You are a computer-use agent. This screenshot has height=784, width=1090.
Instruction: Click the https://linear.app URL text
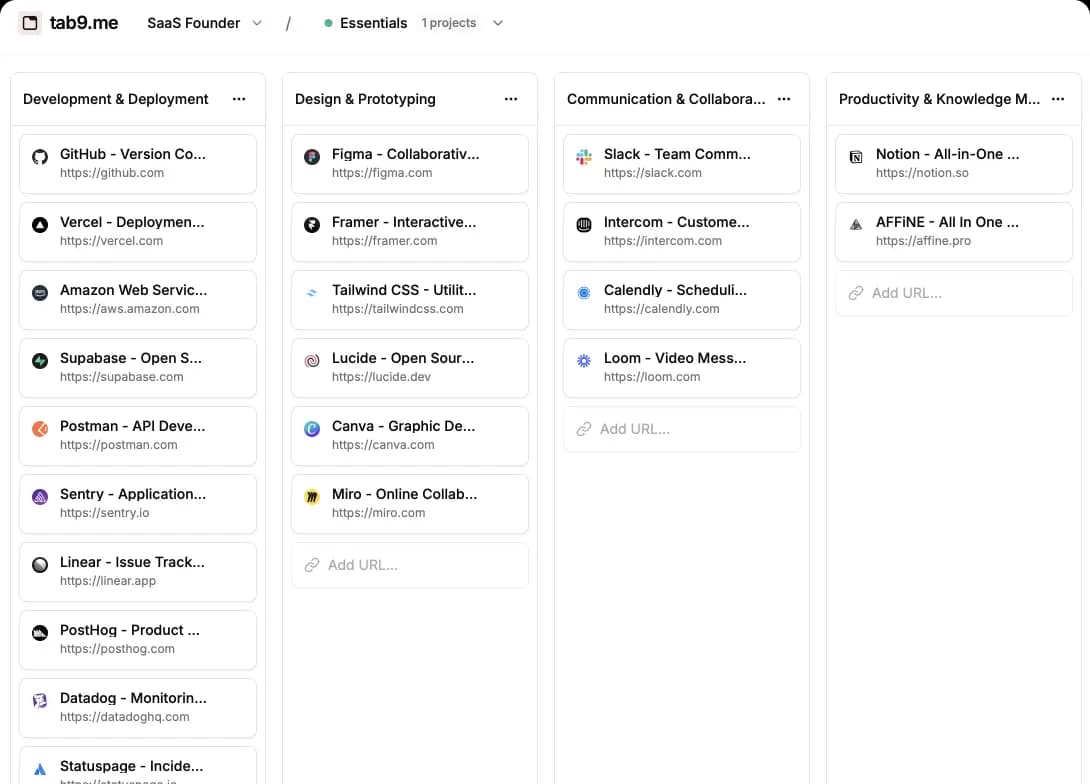click(108, 581)
